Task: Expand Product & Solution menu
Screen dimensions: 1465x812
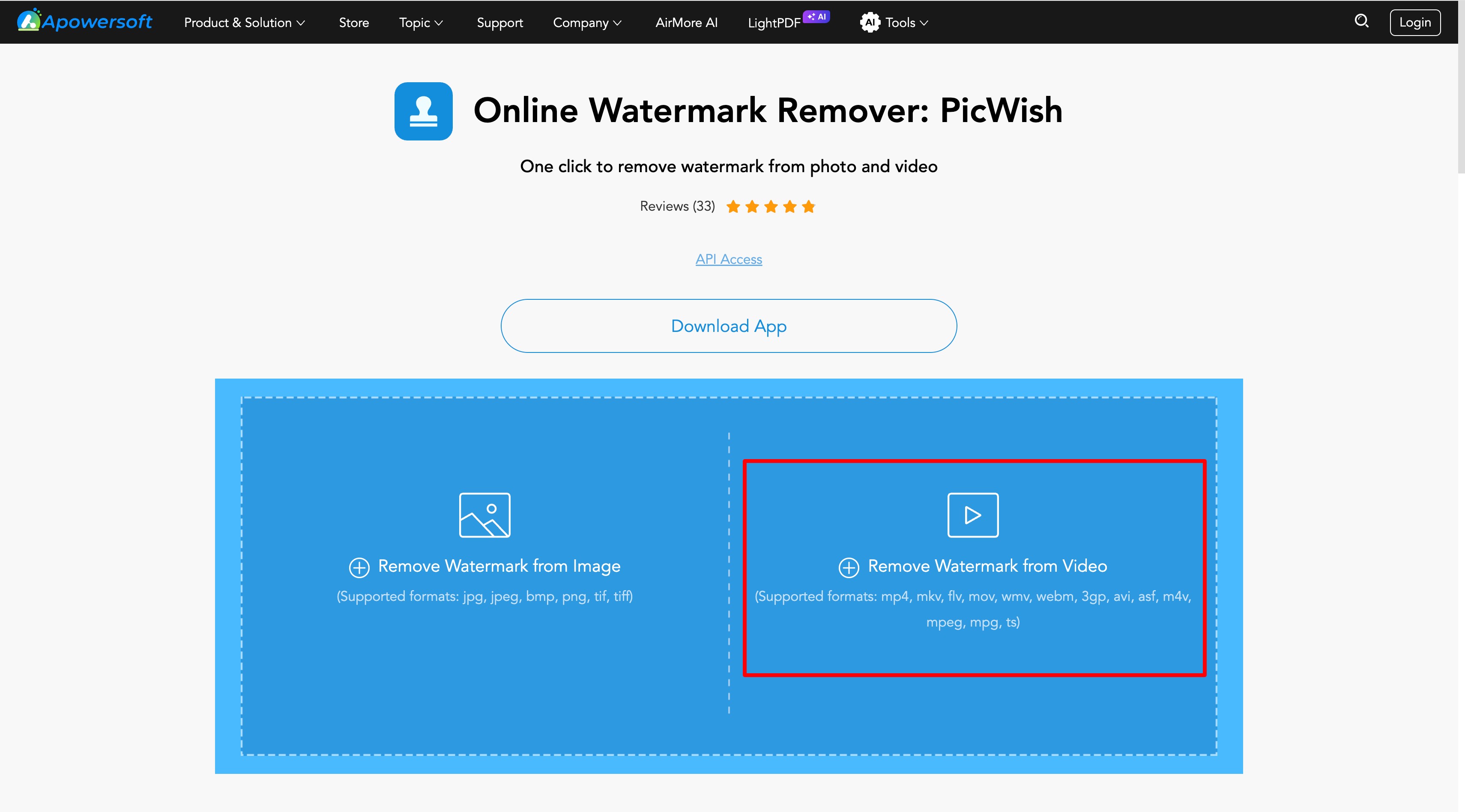Action: 245,23
